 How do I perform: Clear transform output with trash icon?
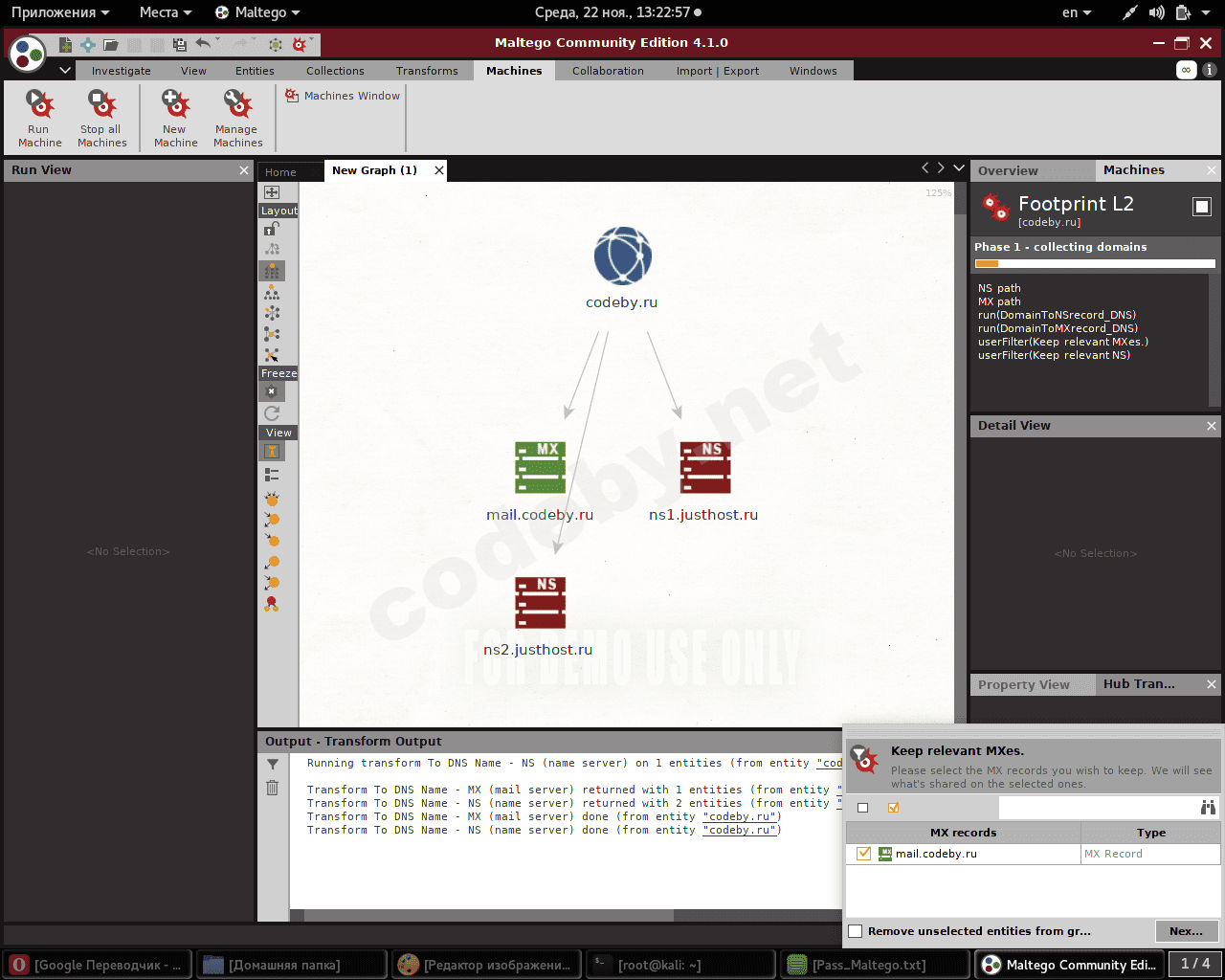tap(273, 788)
